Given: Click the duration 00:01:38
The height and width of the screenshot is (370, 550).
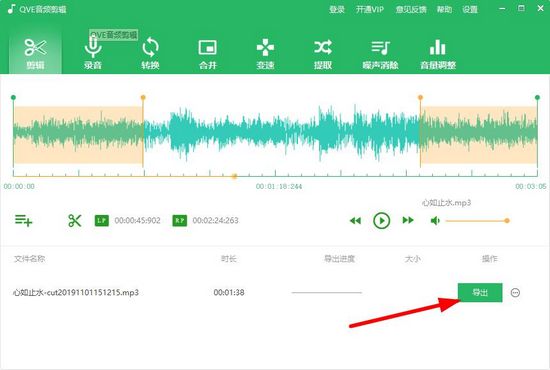Looking at the screenshot, I should click(229, 292).
